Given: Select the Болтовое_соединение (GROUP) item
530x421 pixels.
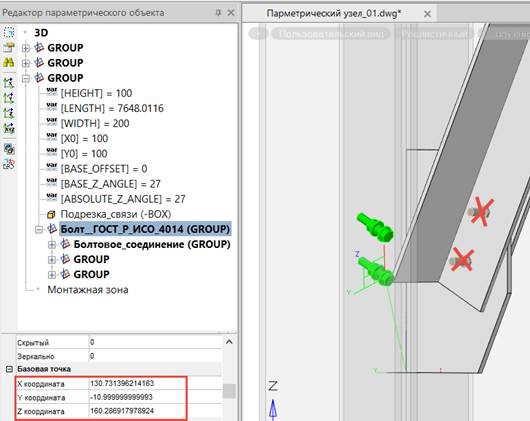Looking at the screenshot, I should pos(152,244).
